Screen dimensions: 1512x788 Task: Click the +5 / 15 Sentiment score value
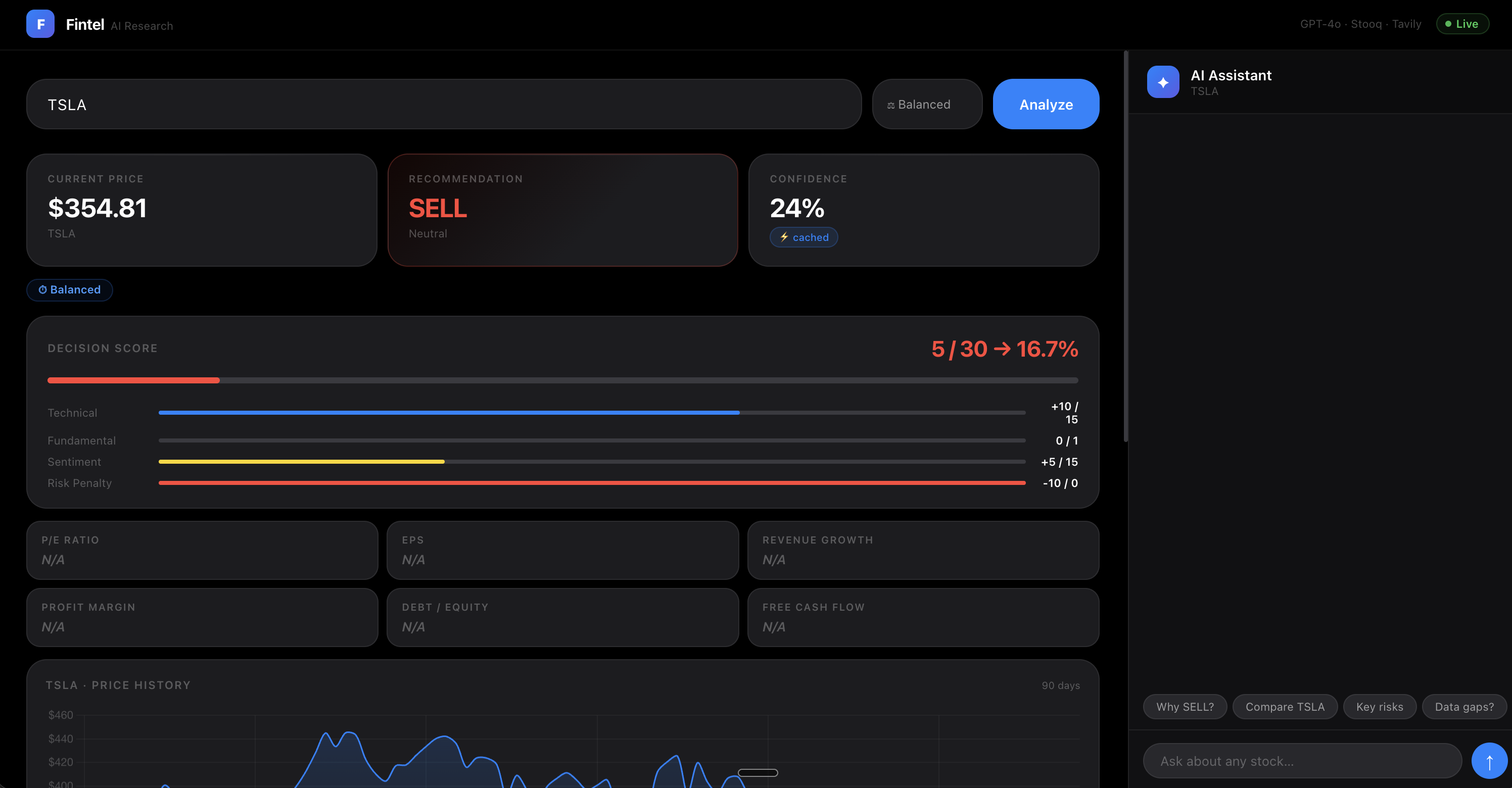1059,462
